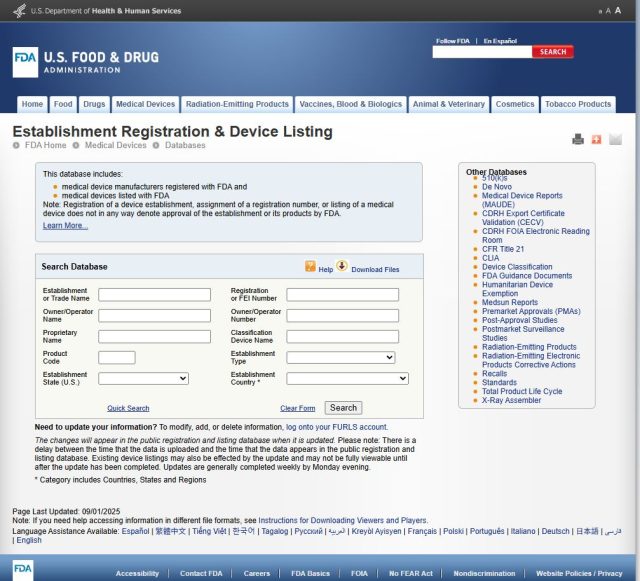The height and width of the screenshot is (581, 640).
Task: Click the Proprietary Name field
Action: click(x=154, y=336)
